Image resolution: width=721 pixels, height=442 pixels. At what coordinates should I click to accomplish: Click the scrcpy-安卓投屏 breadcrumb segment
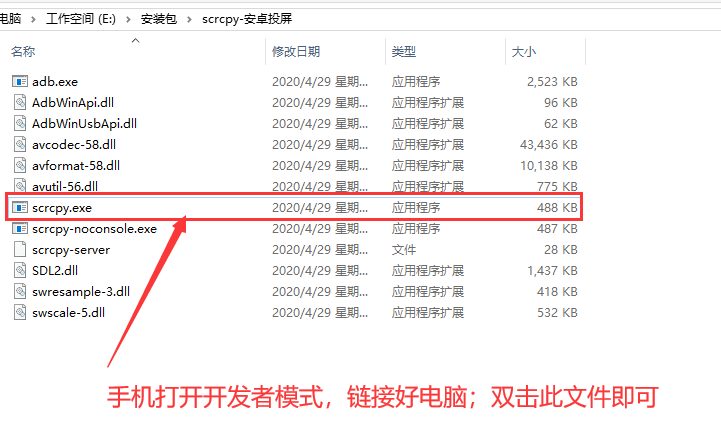pos(247,19)
